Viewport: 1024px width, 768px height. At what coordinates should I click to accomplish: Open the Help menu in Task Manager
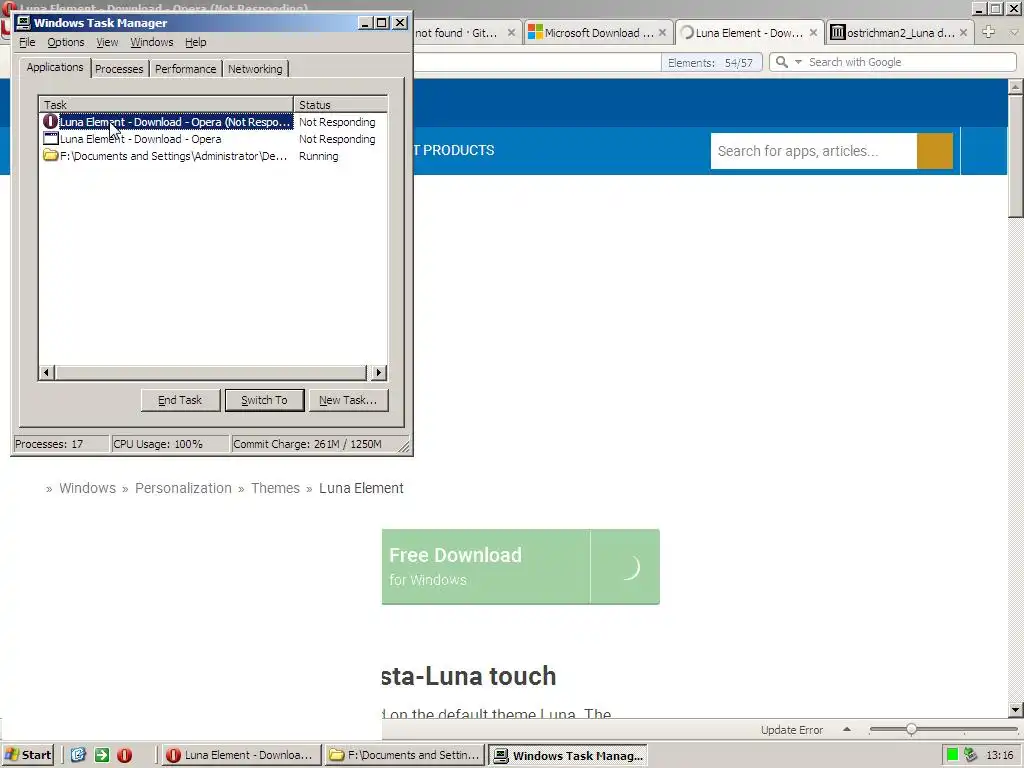[195, 42]
